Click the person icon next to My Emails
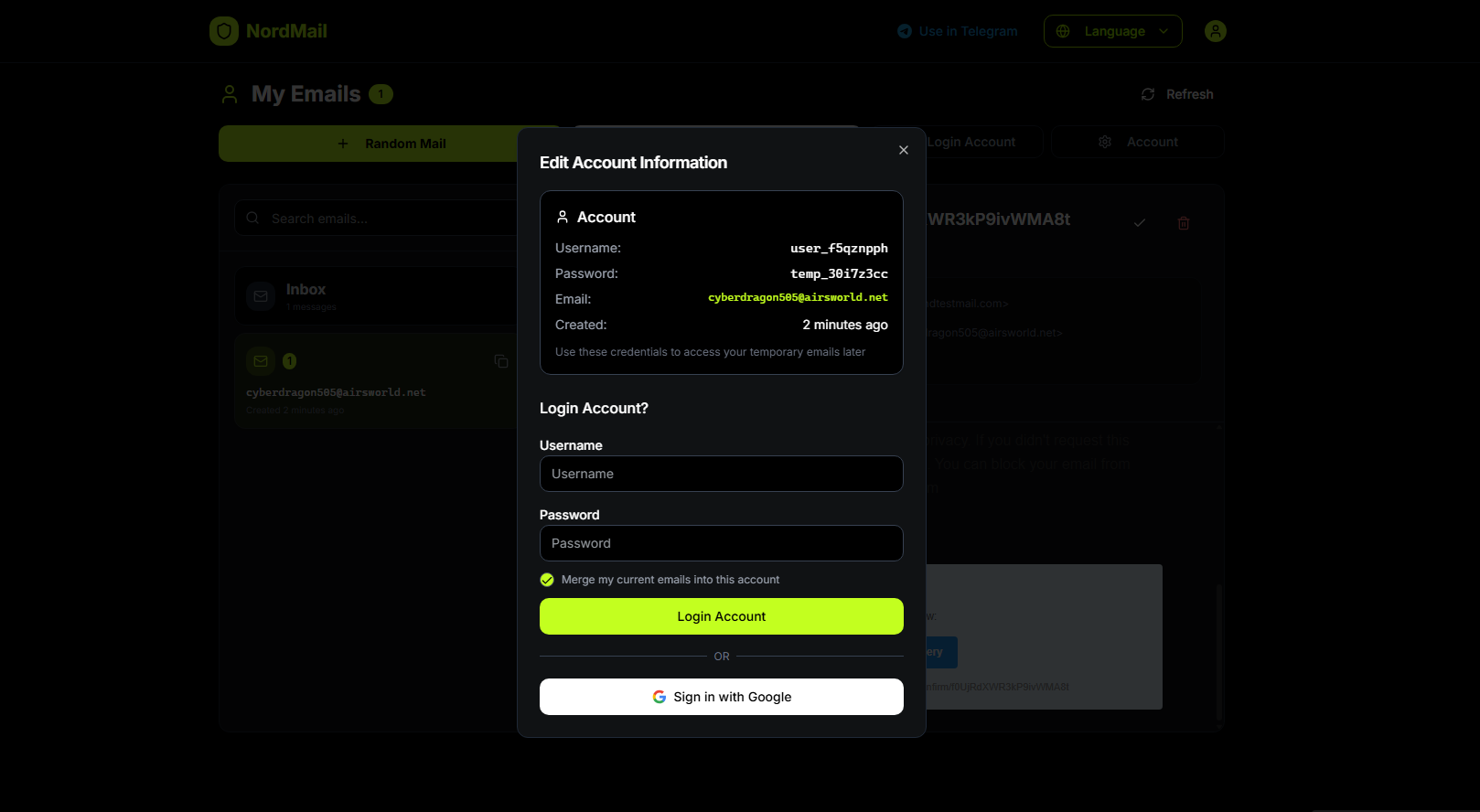1480x812 pixels. [230, 94]
